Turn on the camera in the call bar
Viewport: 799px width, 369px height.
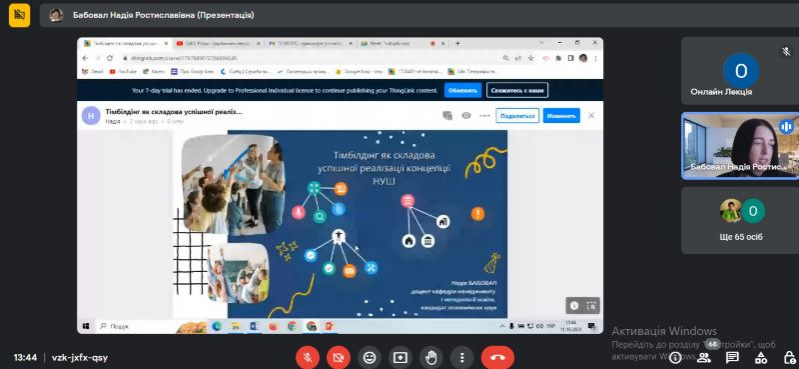click(x=338, y=357)
